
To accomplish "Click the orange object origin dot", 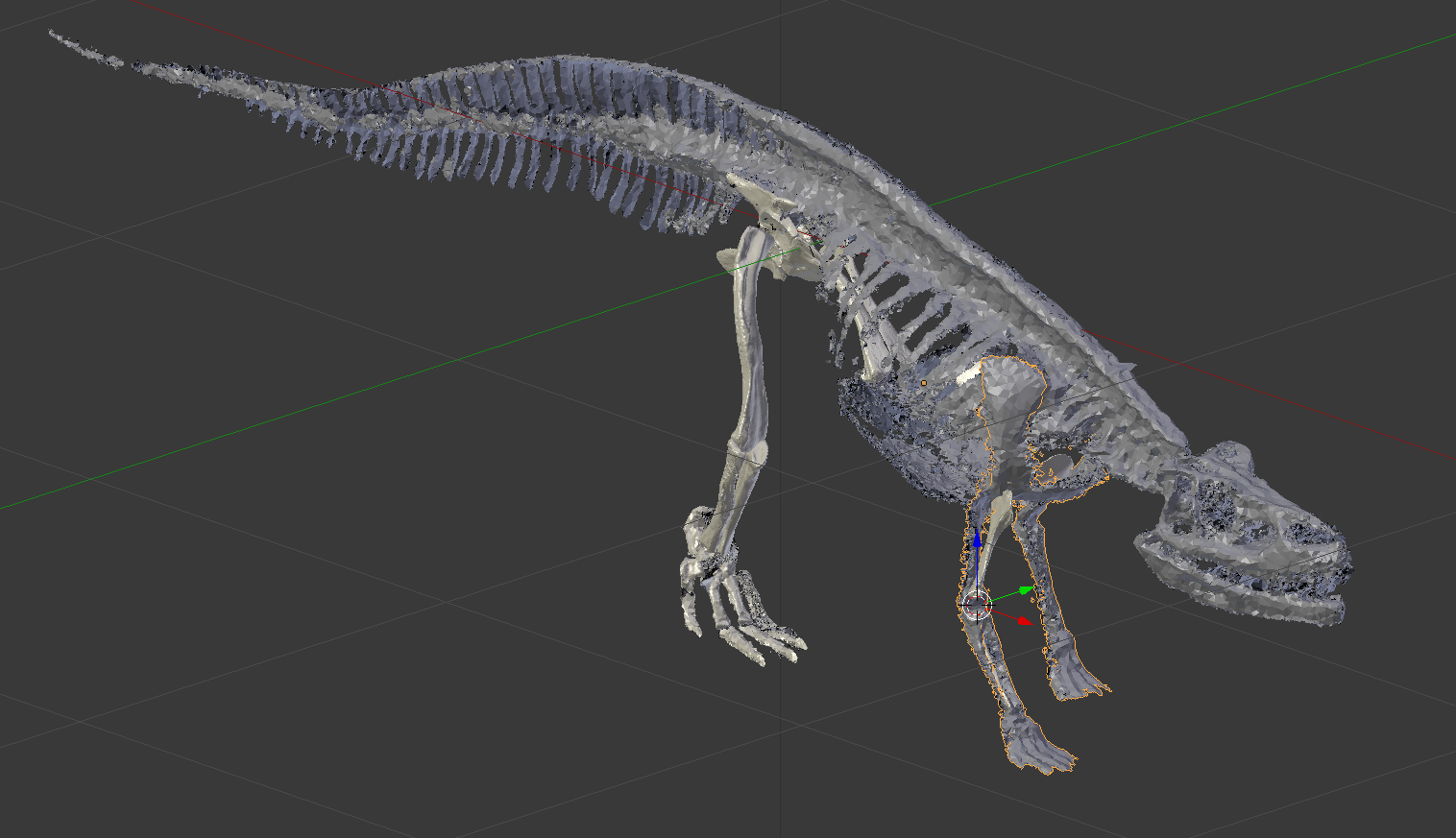I will pyautogui.click(x=924, y=383).
